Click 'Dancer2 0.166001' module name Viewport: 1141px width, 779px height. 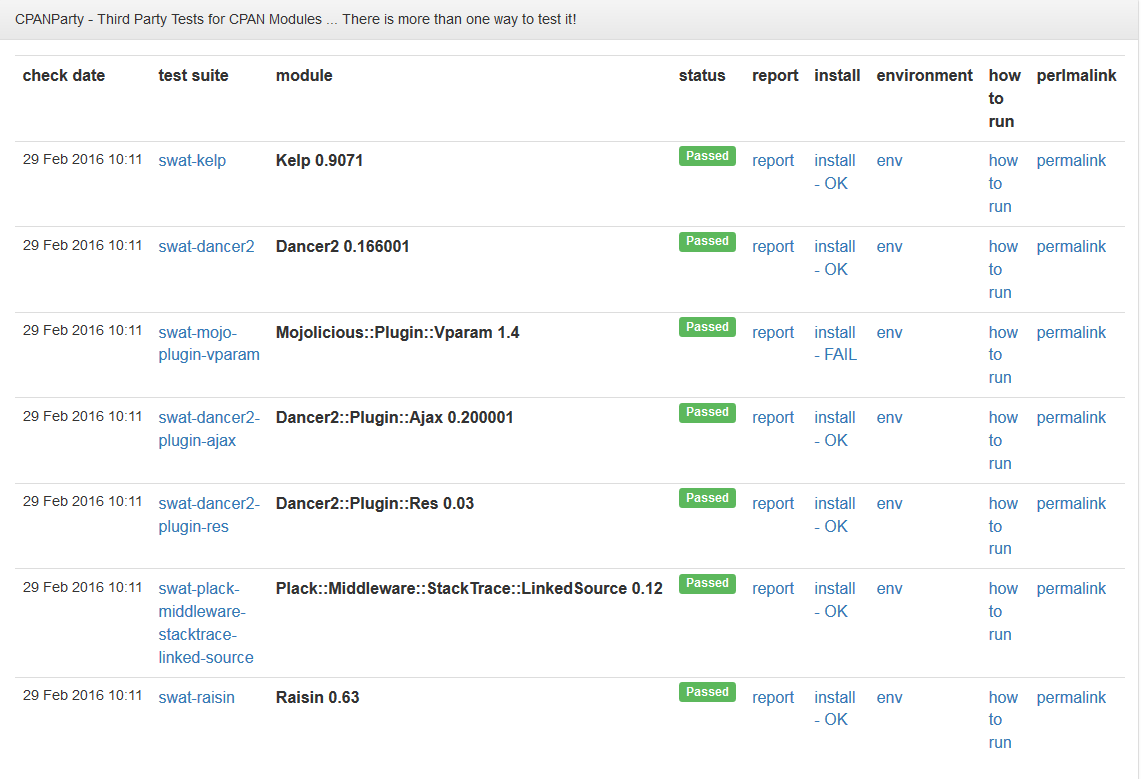[x=343, y=247]
